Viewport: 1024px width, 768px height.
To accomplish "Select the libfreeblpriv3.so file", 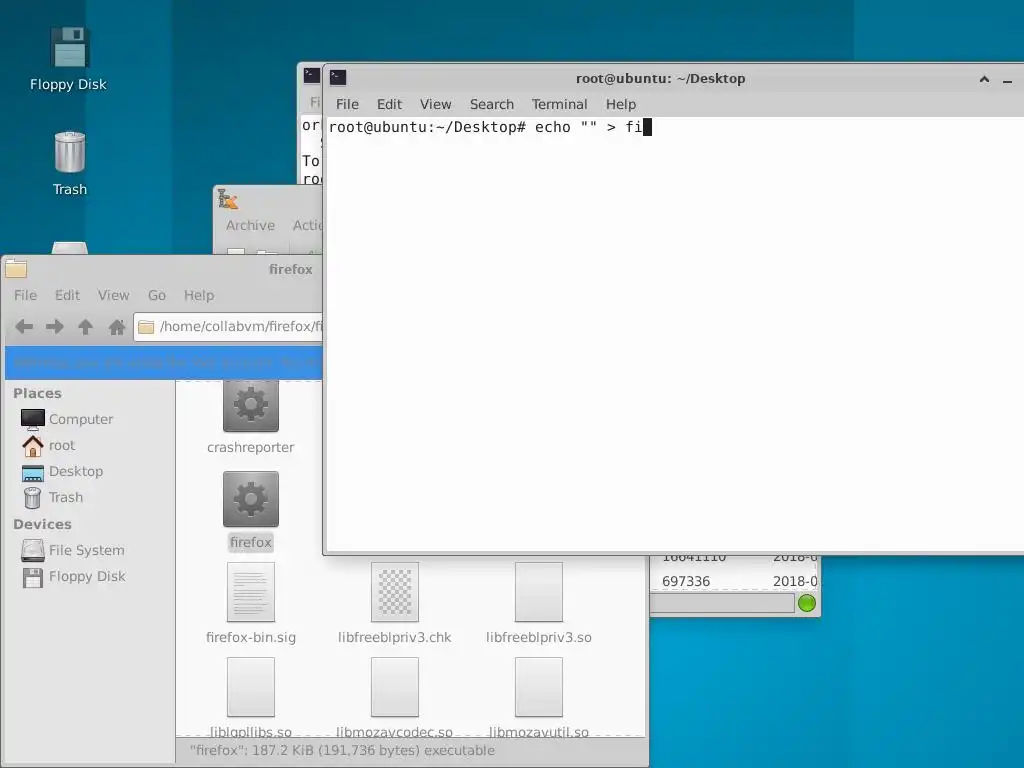I will (x=538, y=592).
